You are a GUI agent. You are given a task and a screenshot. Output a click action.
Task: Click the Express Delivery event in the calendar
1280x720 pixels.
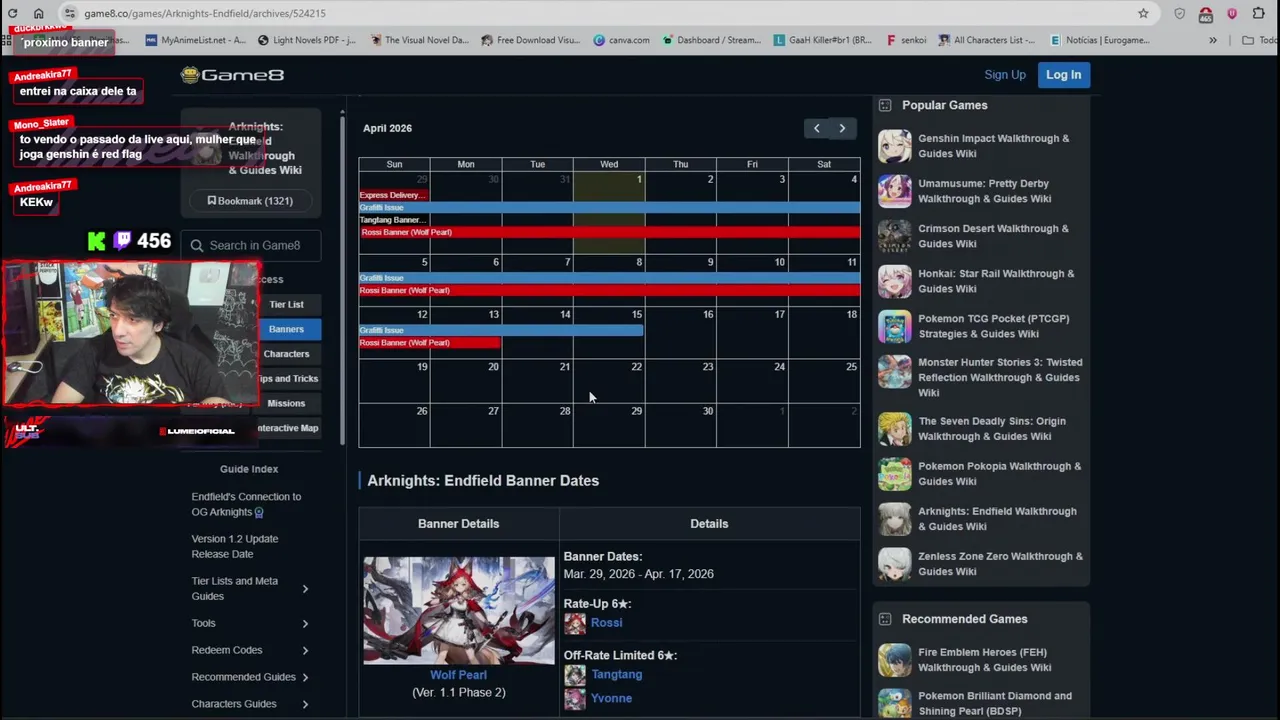[x=393, y=195]
